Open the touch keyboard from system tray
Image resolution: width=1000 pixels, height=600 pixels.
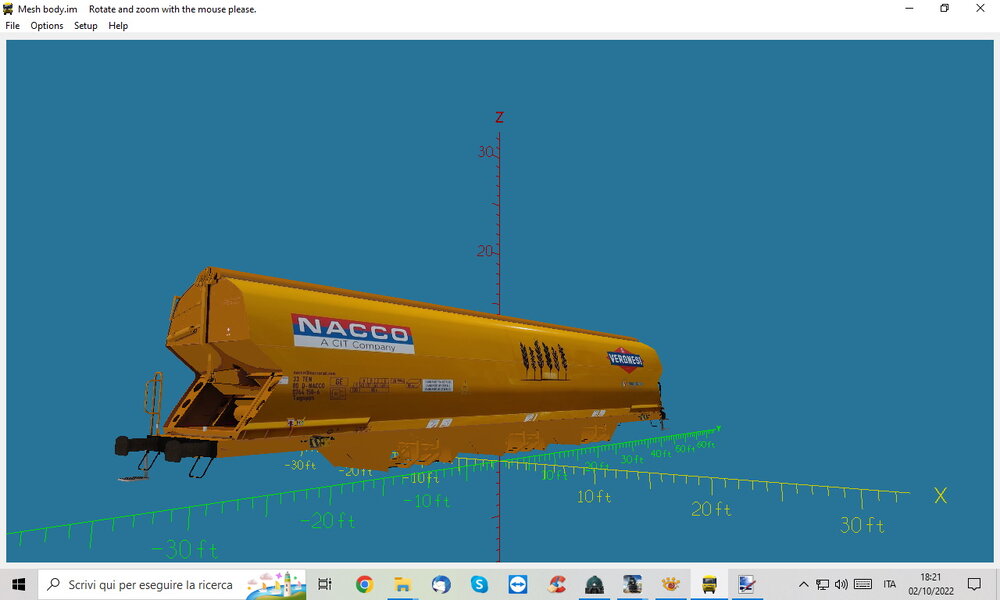pos(863,584)
